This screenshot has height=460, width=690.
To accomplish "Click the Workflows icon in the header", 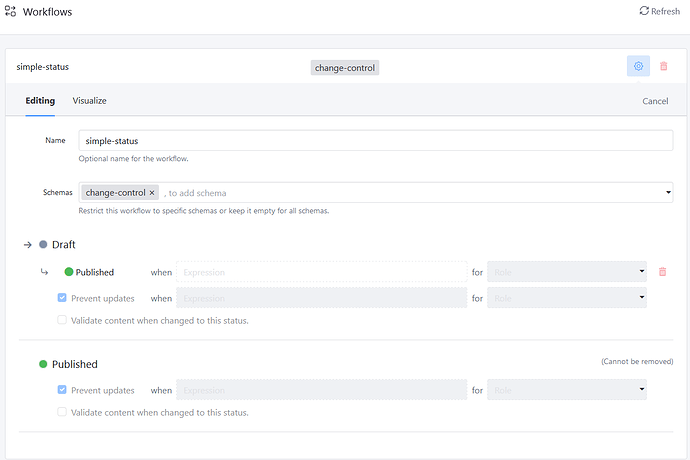I will pyautogui.click(x=10, y=11).
